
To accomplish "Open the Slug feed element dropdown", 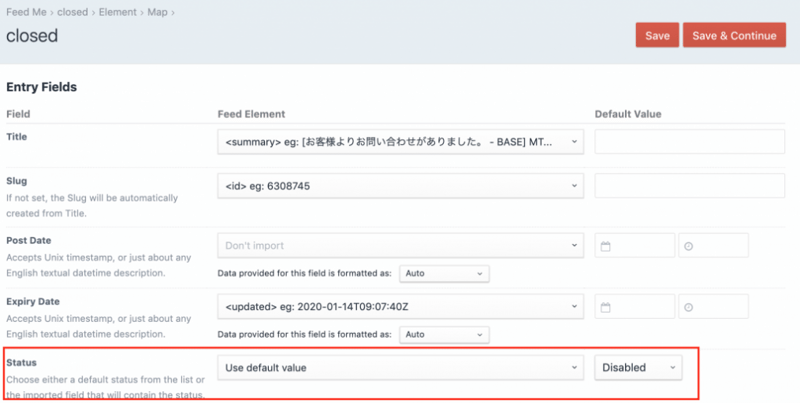I will coord(400,185).
